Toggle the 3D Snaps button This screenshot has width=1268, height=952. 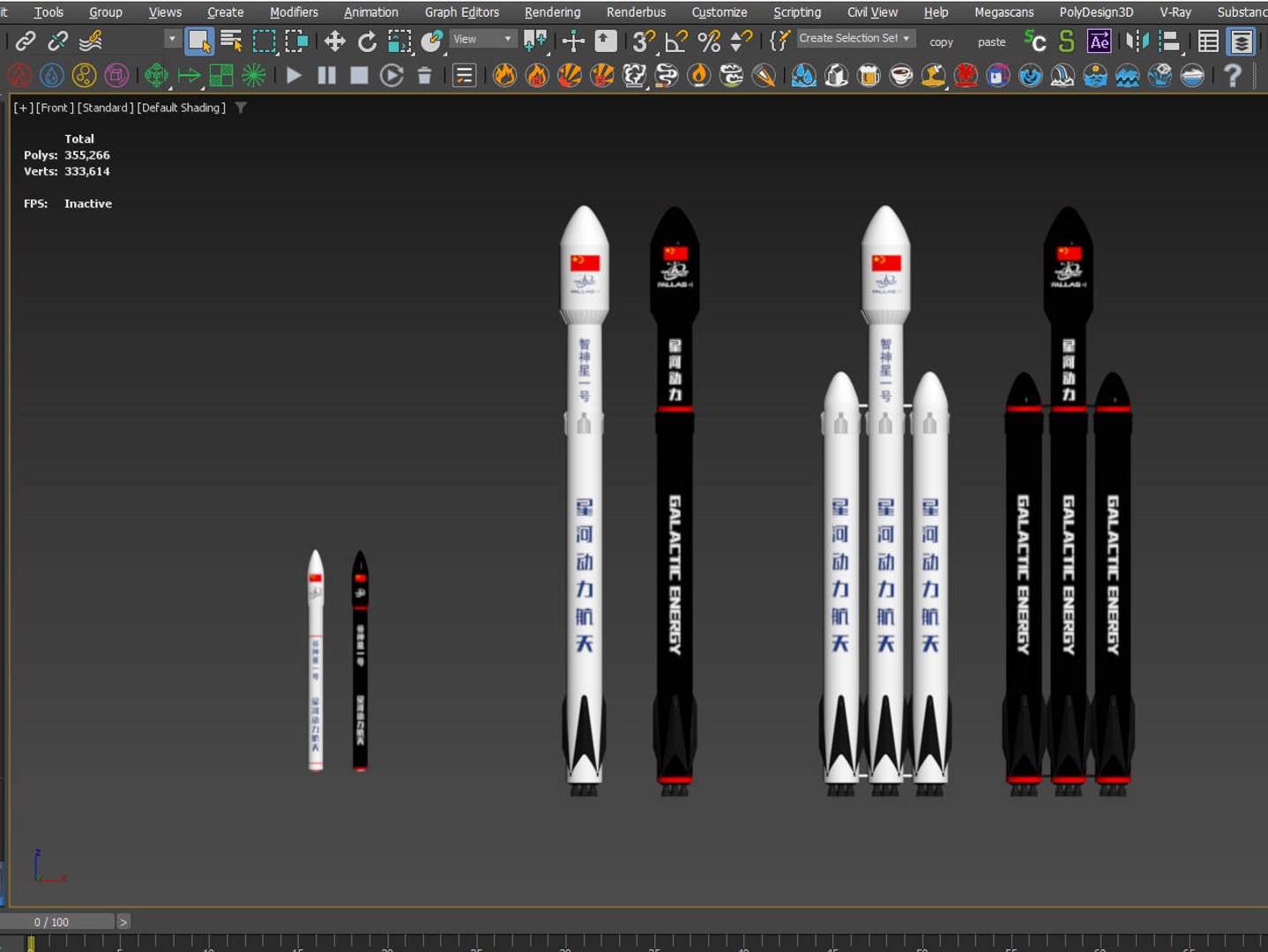click(644, 41)
